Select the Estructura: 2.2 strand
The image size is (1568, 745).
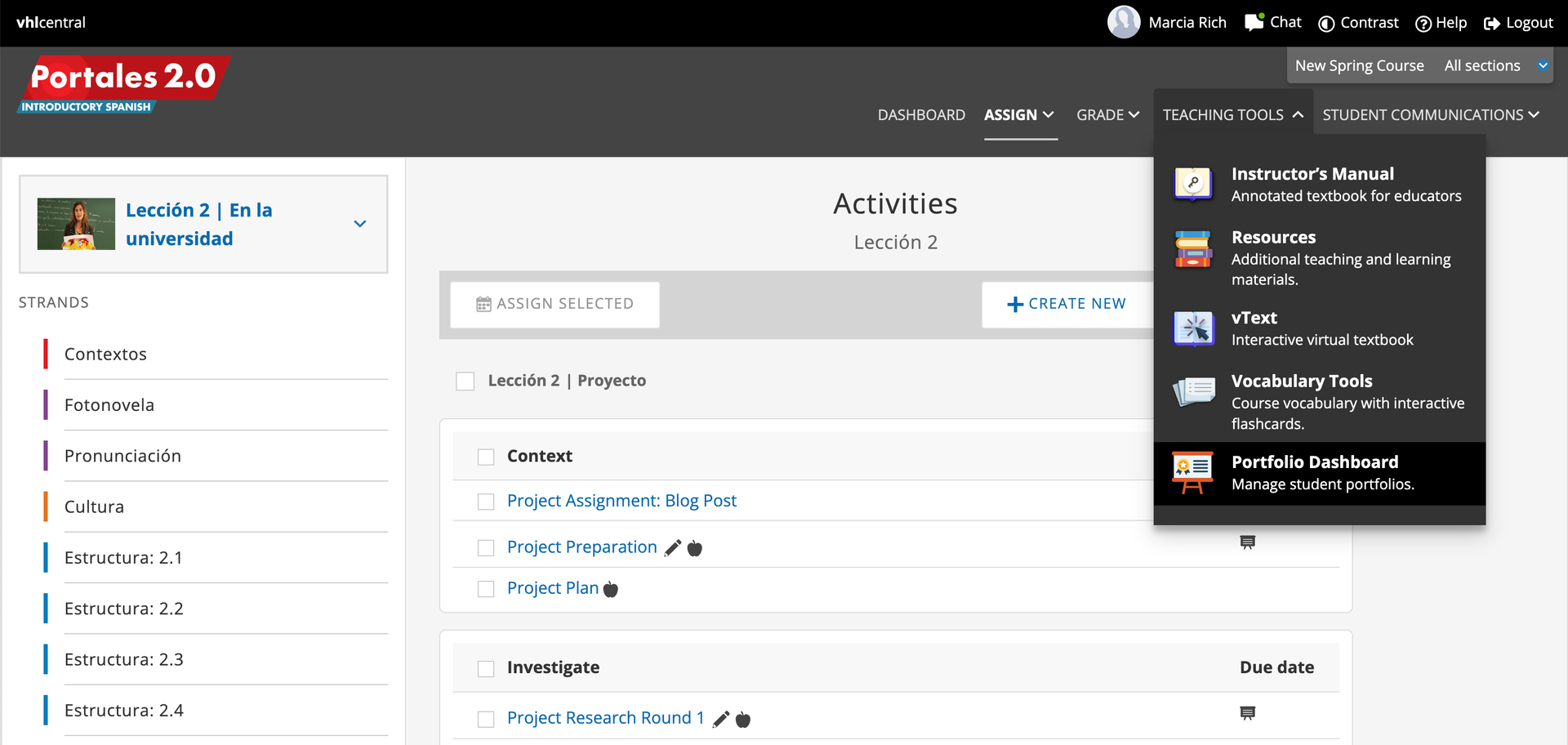pyautogui.click(x=216, y=609)
